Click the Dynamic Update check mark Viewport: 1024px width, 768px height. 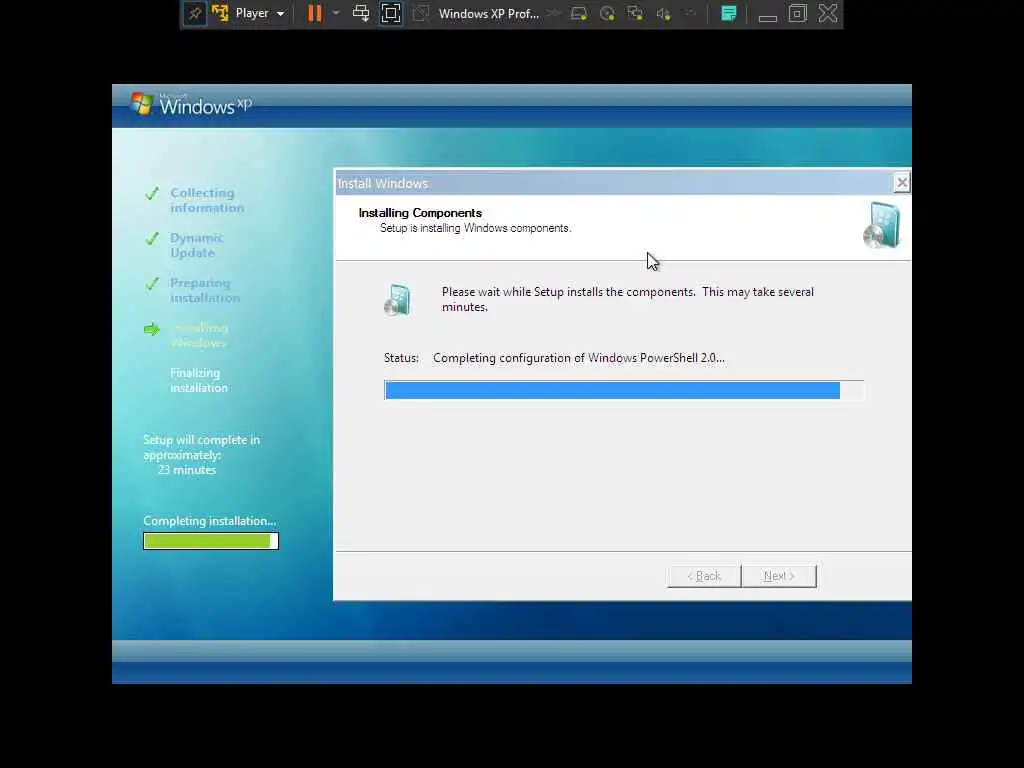[152, 238]
